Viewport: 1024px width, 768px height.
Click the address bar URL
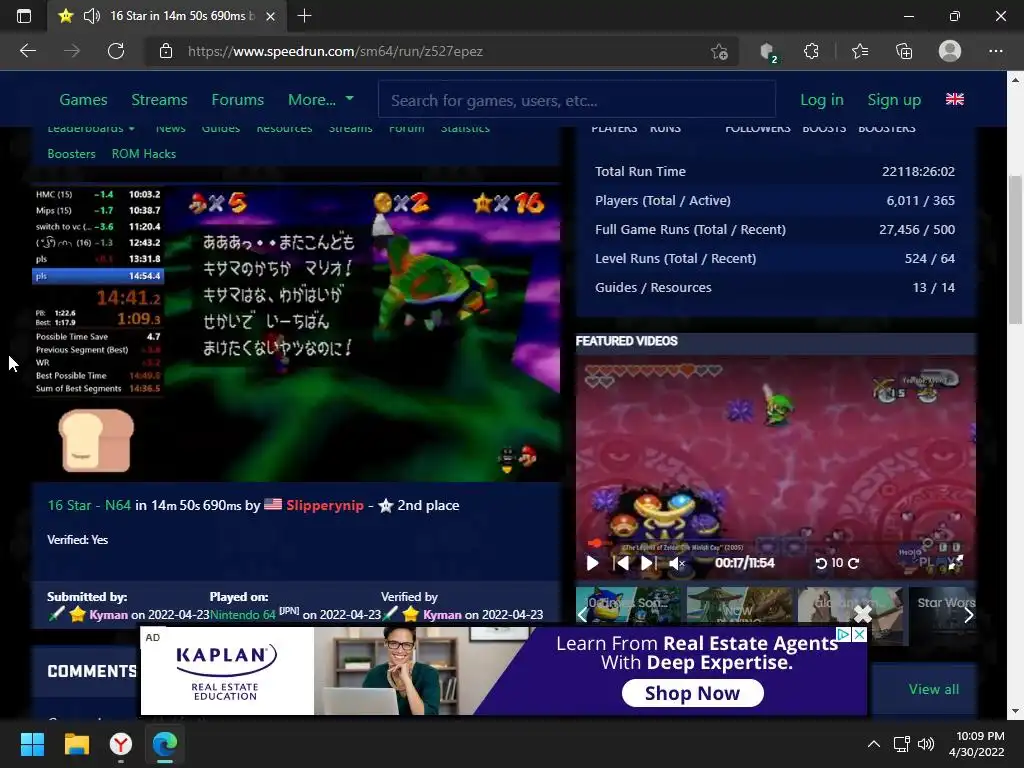335,52
